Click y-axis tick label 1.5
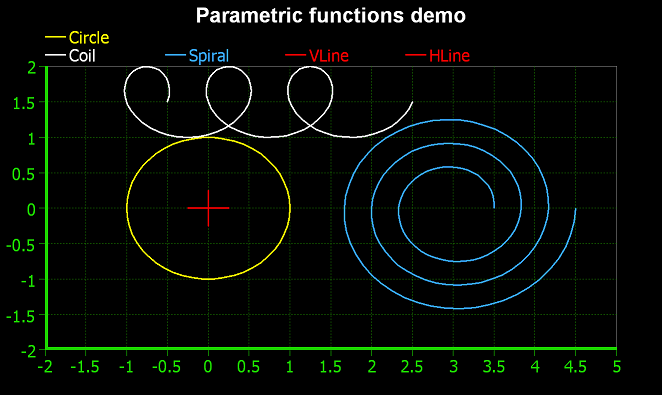This screenshot has width=662, height=395. pos(24,103)
